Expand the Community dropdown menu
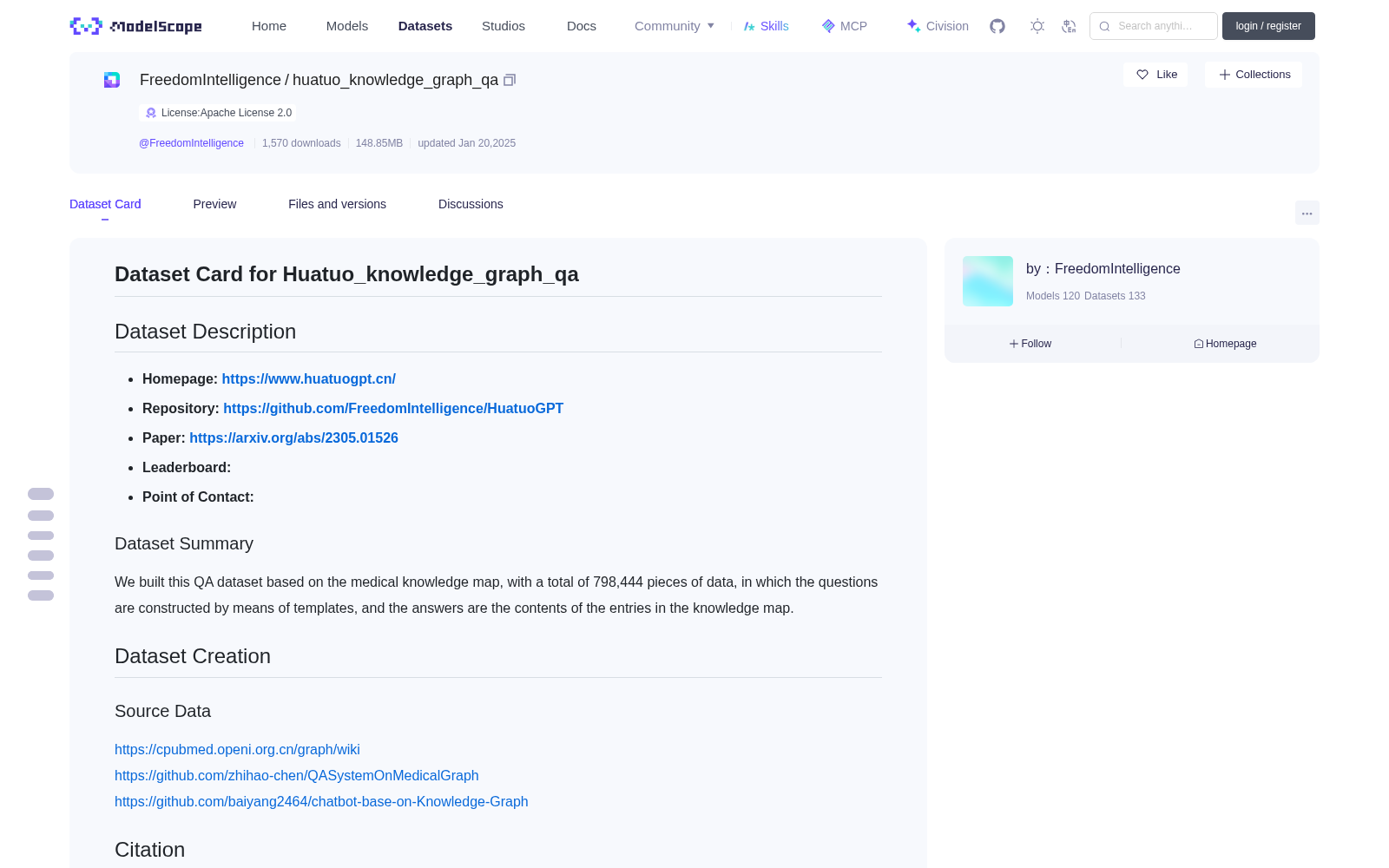Screen dimensions: 1389x868 [675, 26]
